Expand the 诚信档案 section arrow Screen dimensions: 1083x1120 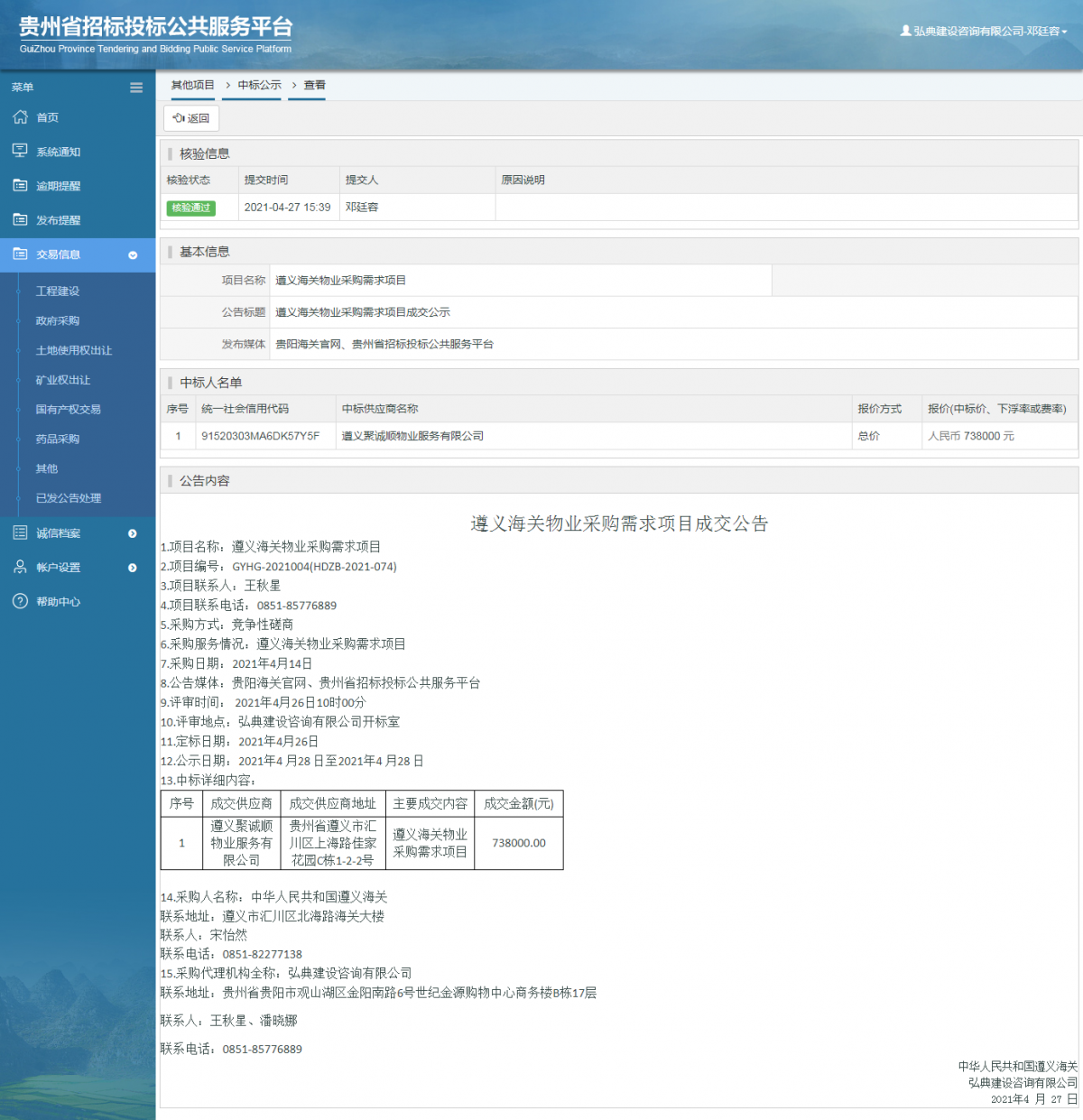coord(133,533)
